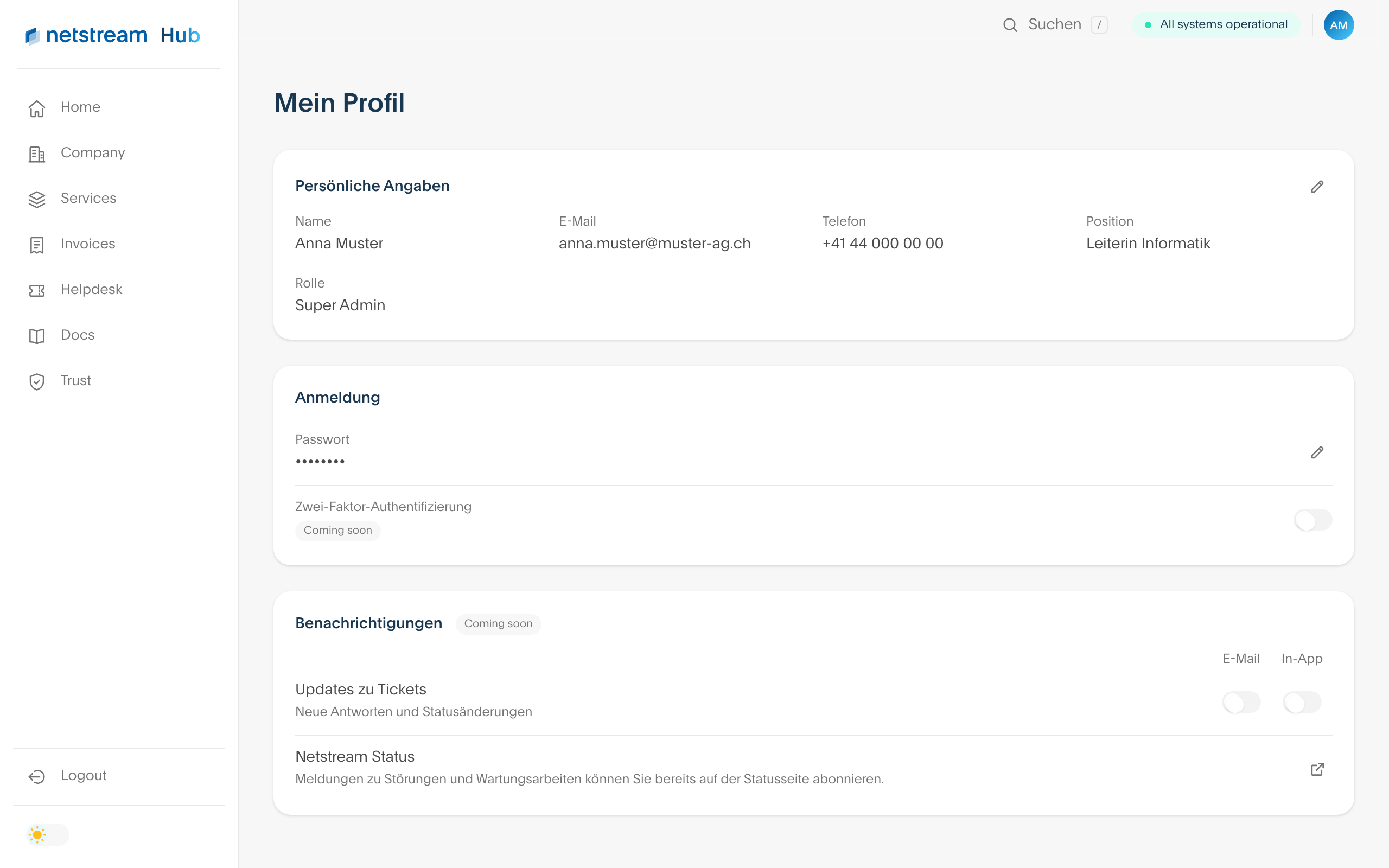The width and height of the screenshot is (1389, 868).
Task: Click Coming soon badge beside Benachrichtigungen
Action: (498, 624)
